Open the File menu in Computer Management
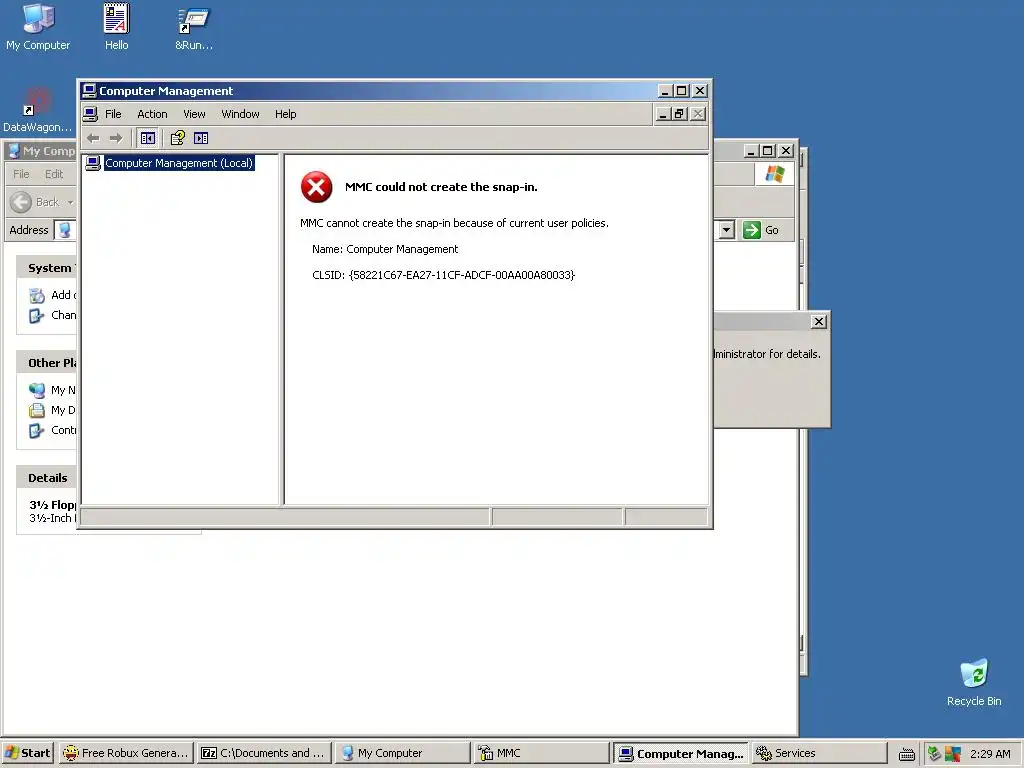 [x=113, y=114]
